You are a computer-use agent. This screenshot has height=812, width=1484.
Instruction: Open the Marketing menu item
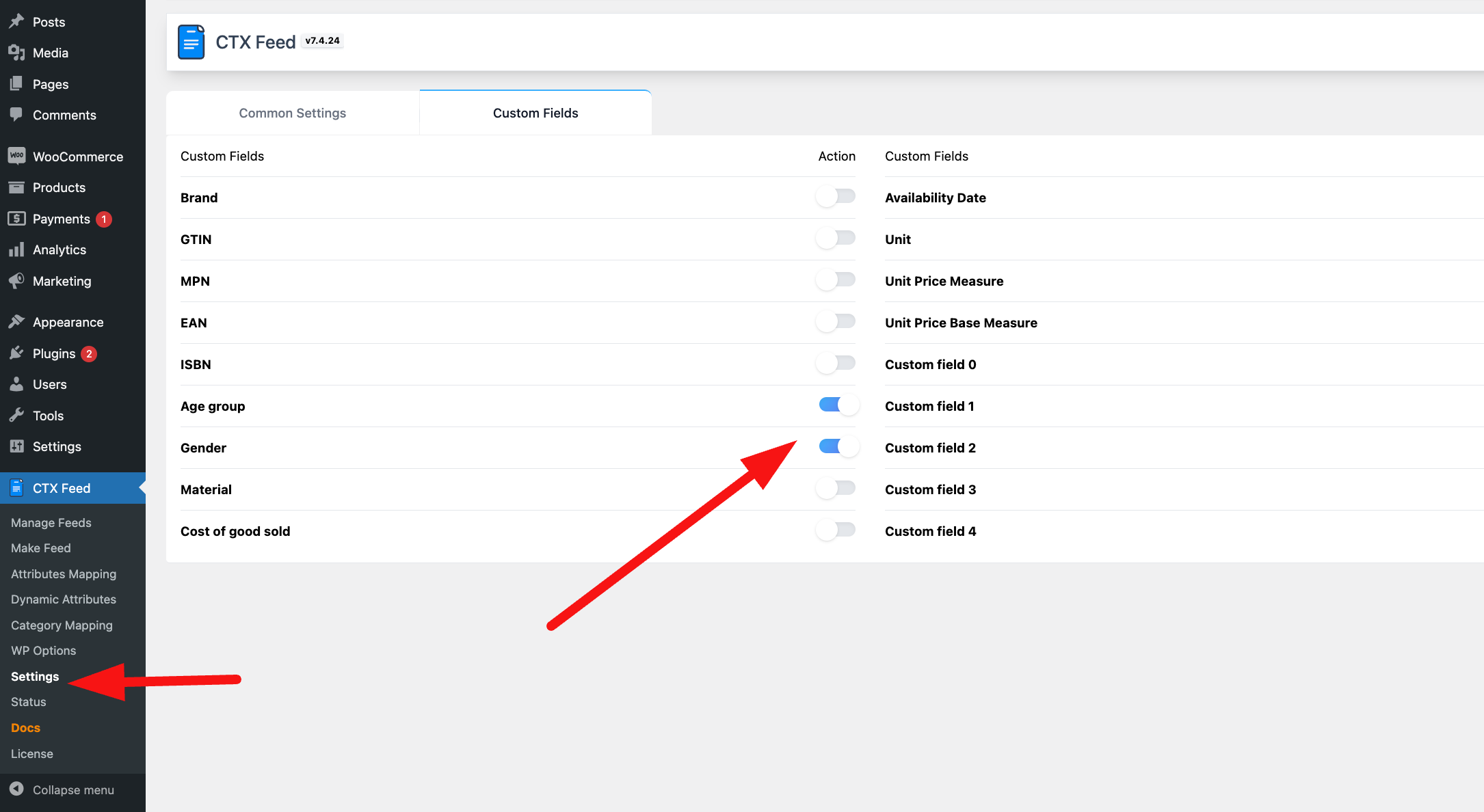coord(72,281)
